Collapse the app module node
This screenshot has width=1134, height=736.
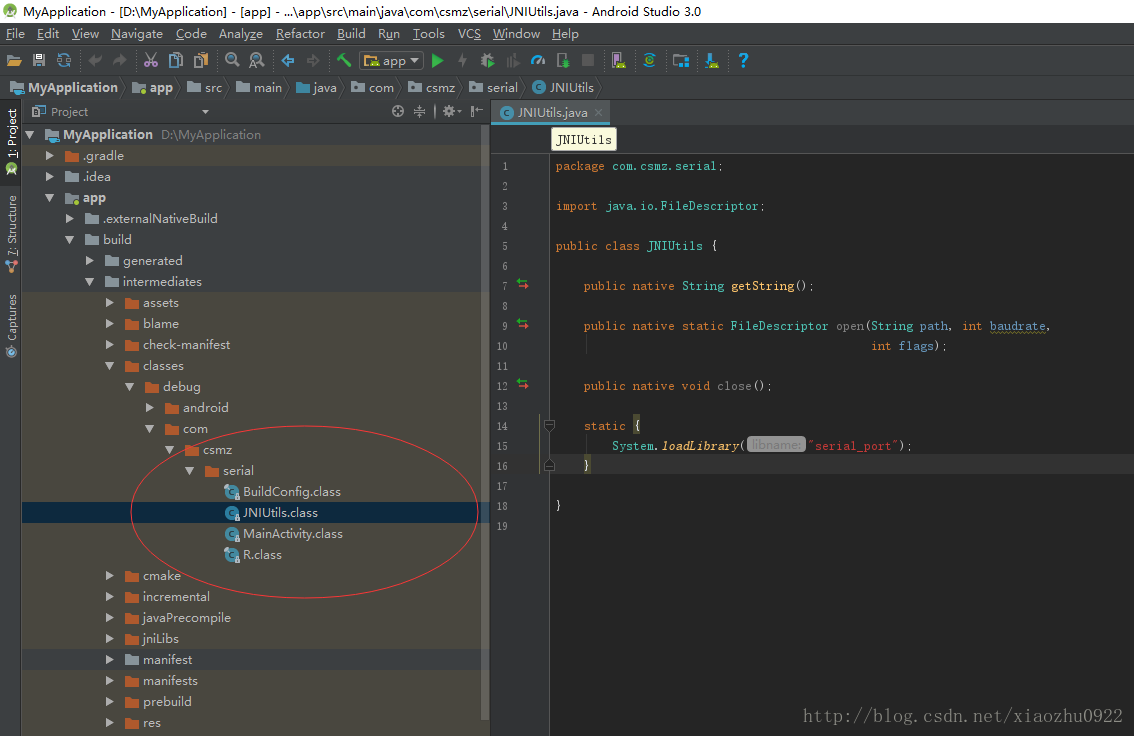(x=49, y=197)
